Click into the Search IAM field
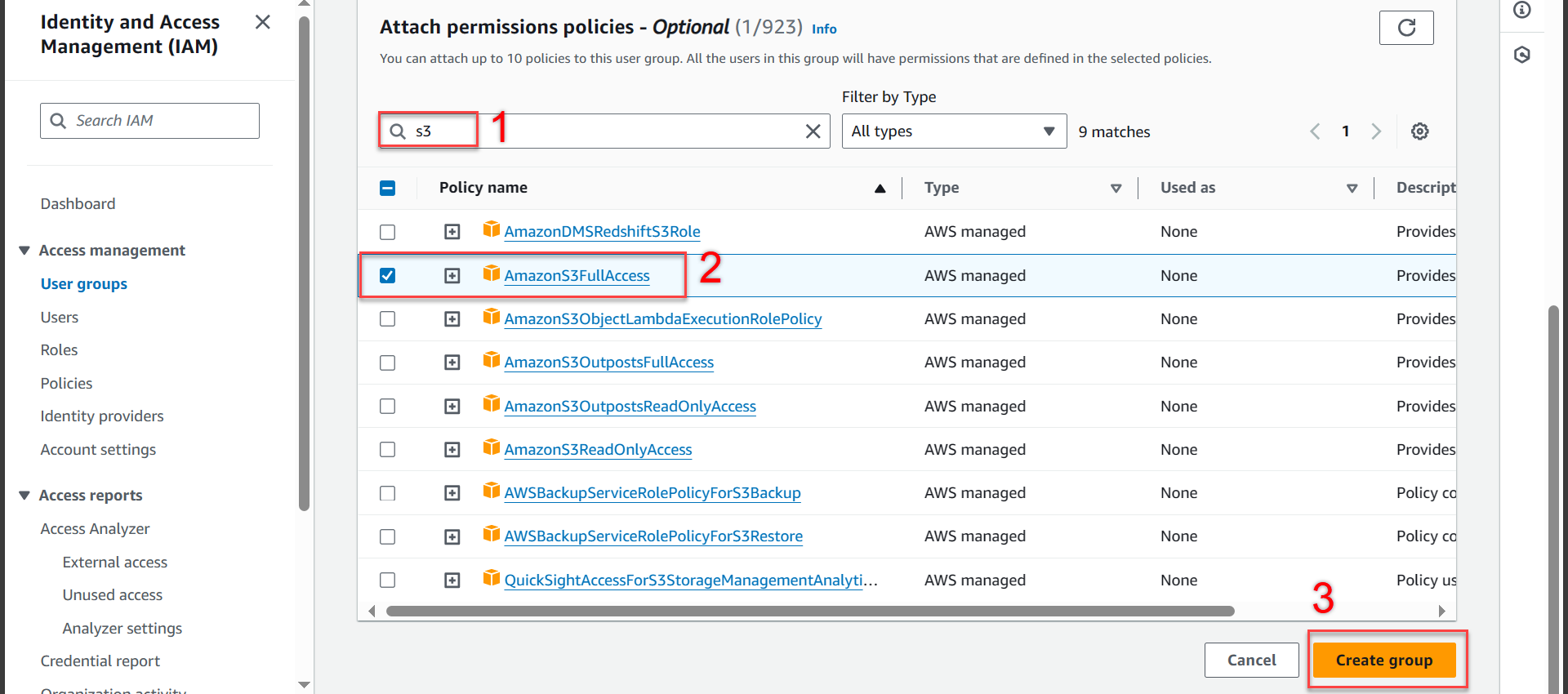 [x=149, y=121]
